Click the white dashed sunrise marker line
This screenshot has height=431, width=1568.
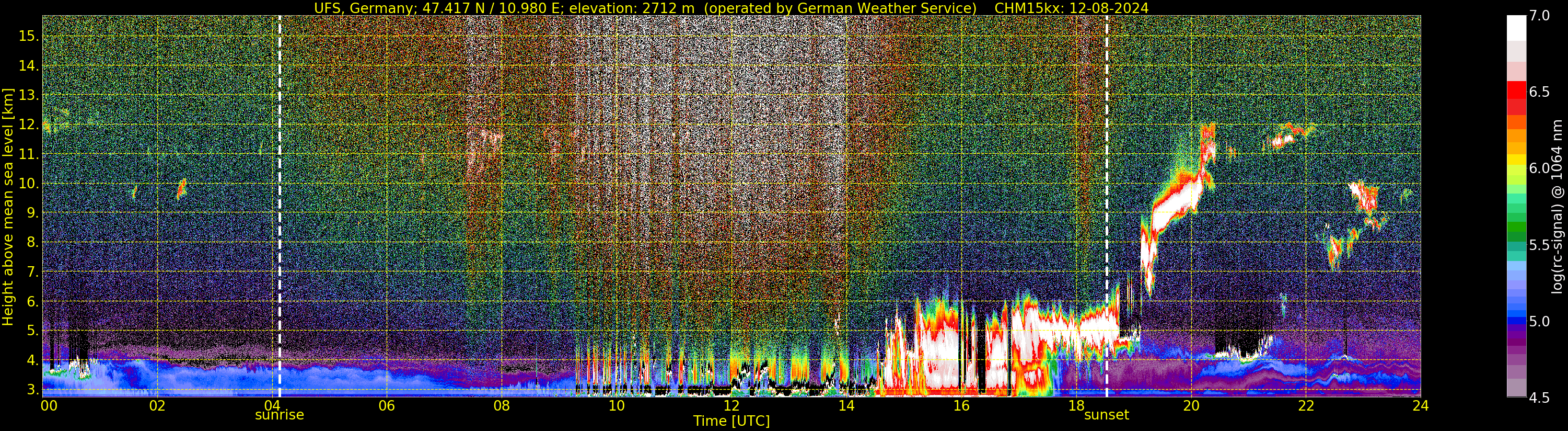click(280, 206)
